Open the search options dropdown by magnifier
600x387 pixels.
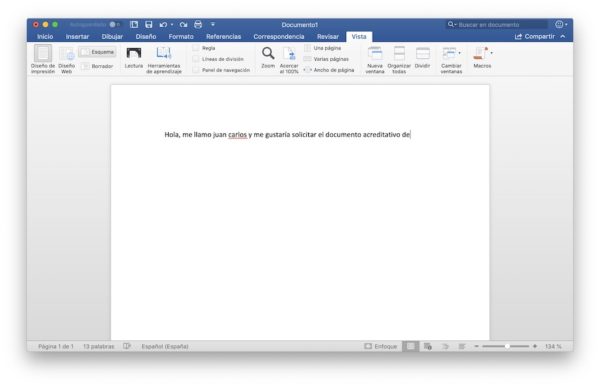tap(452, 24)
